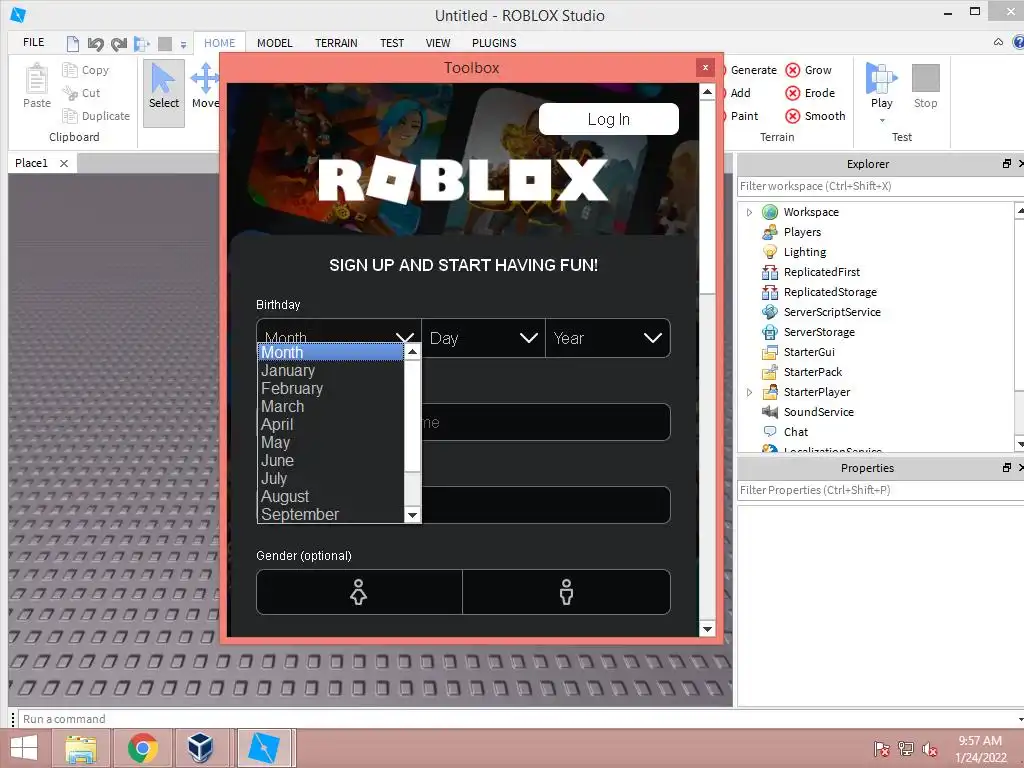Select ServerScriptService in the Explorer

tap(831, 312)
